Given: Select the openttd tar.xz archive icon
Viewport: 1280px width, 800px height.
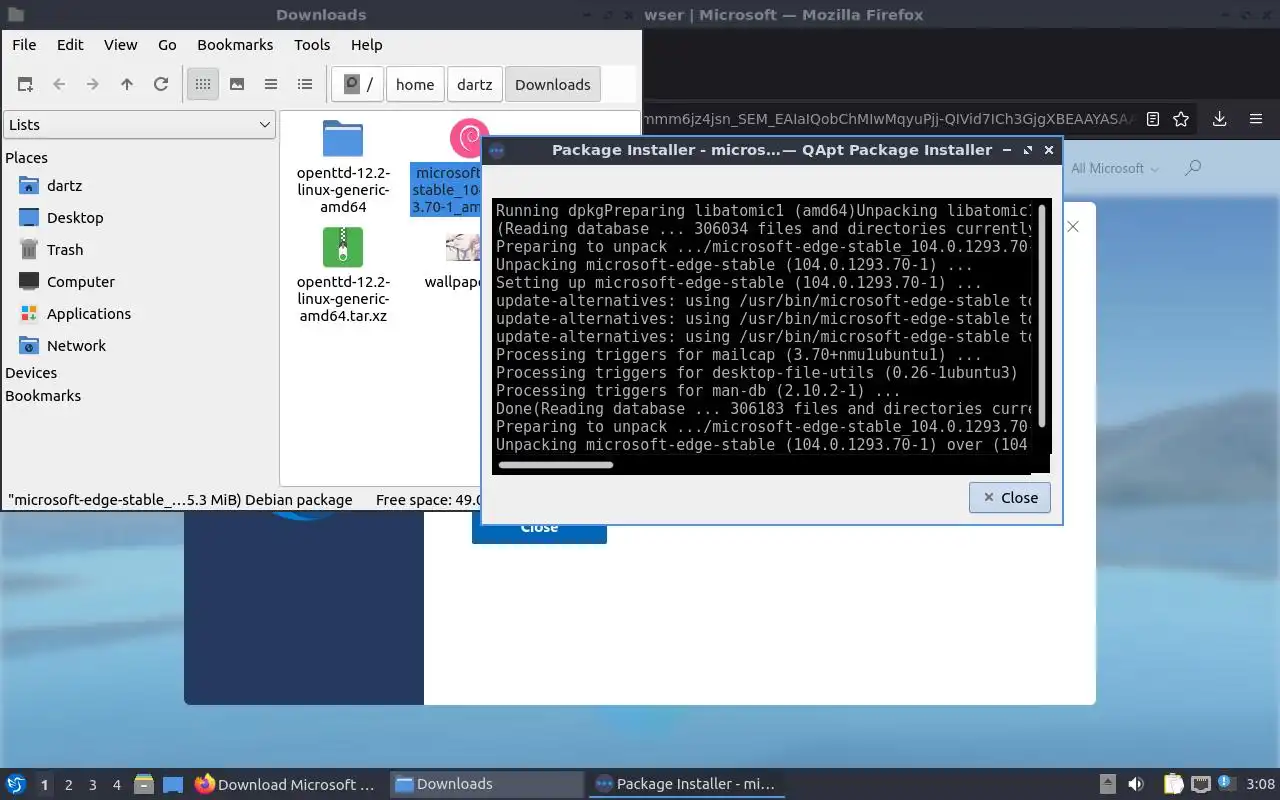Looking at the screenshot, I should (343, 247).
